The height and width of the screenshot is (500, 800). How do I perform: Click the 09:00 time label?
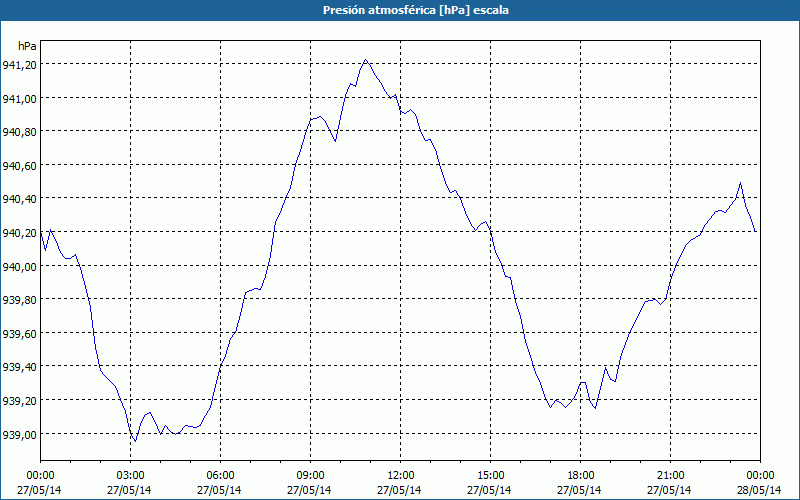tap(310, 476)
